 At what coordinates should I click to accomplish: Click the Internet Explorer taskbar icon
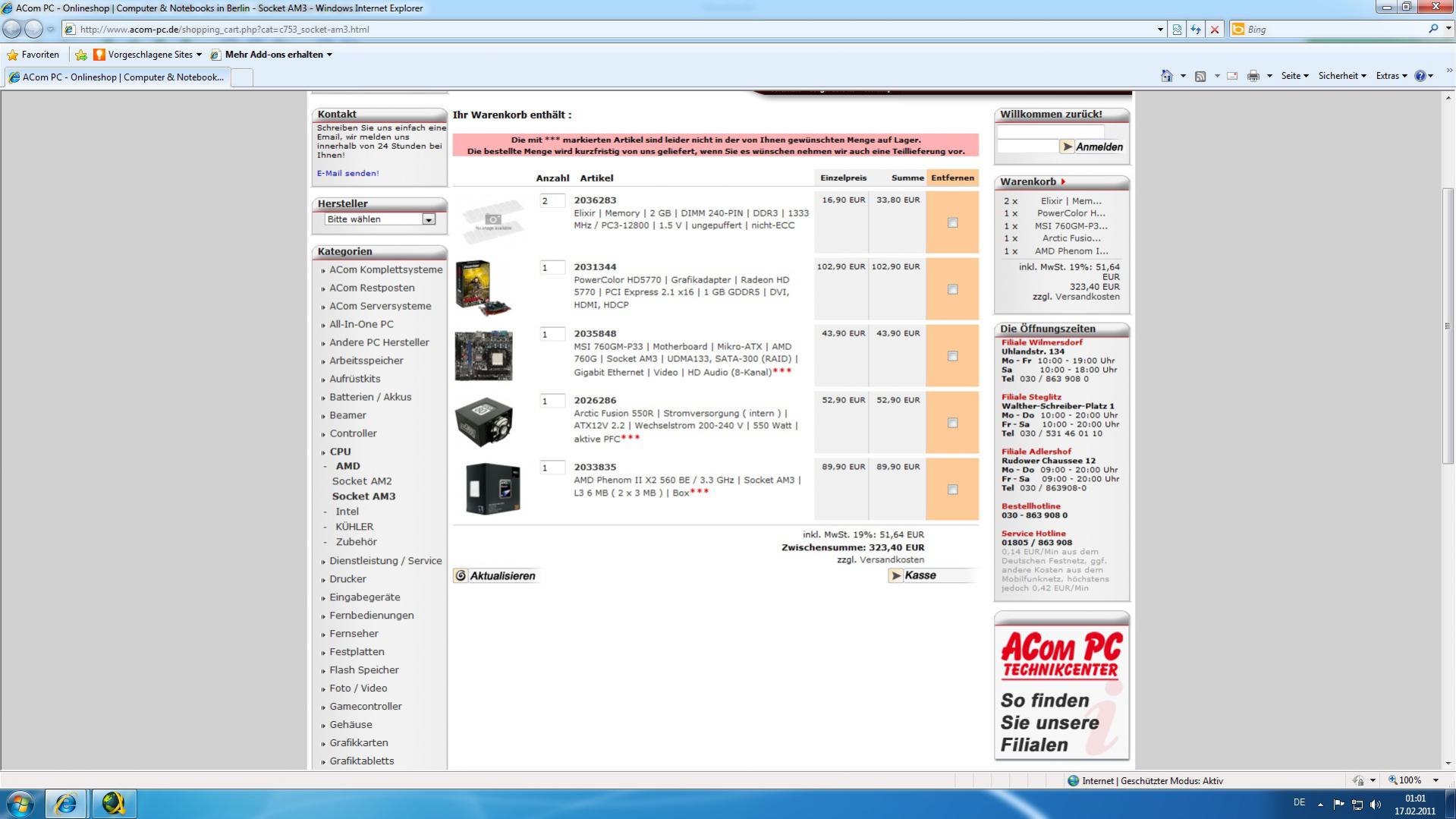[66, 803]
